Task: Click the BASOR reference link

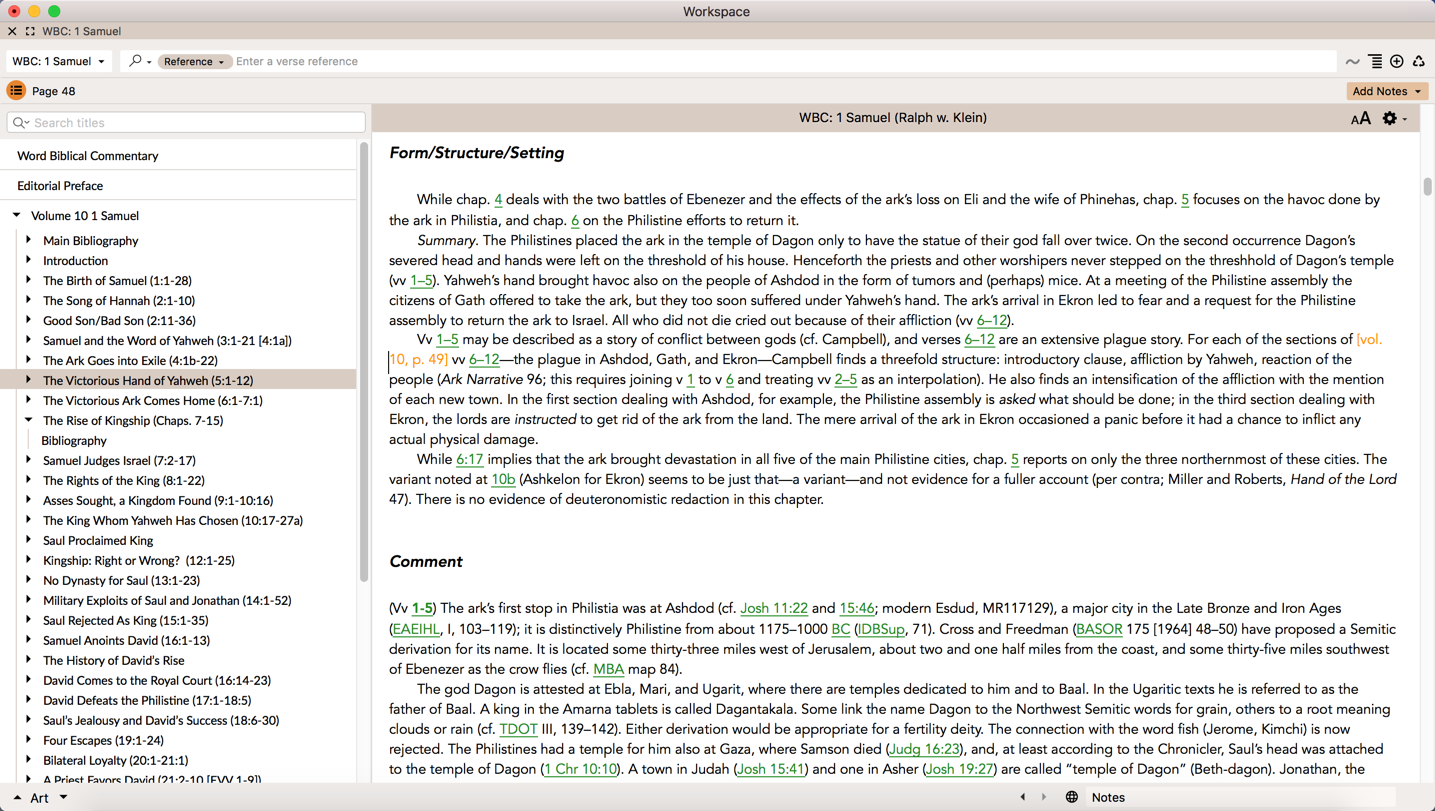Action: [x=1099, y=629]
